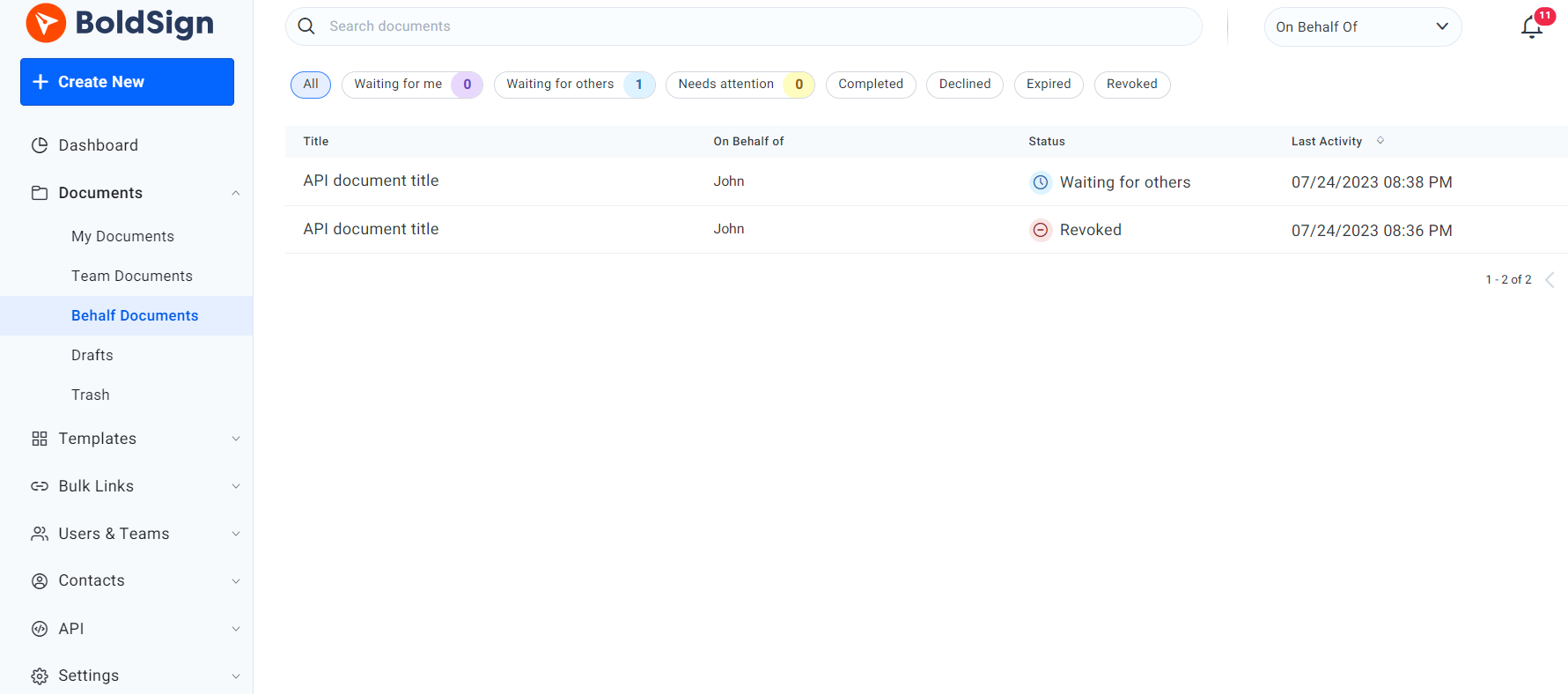The height and width of the screenshot is (694, 1568).
Task: Click the Create New button
Action: tap(127, 82)
